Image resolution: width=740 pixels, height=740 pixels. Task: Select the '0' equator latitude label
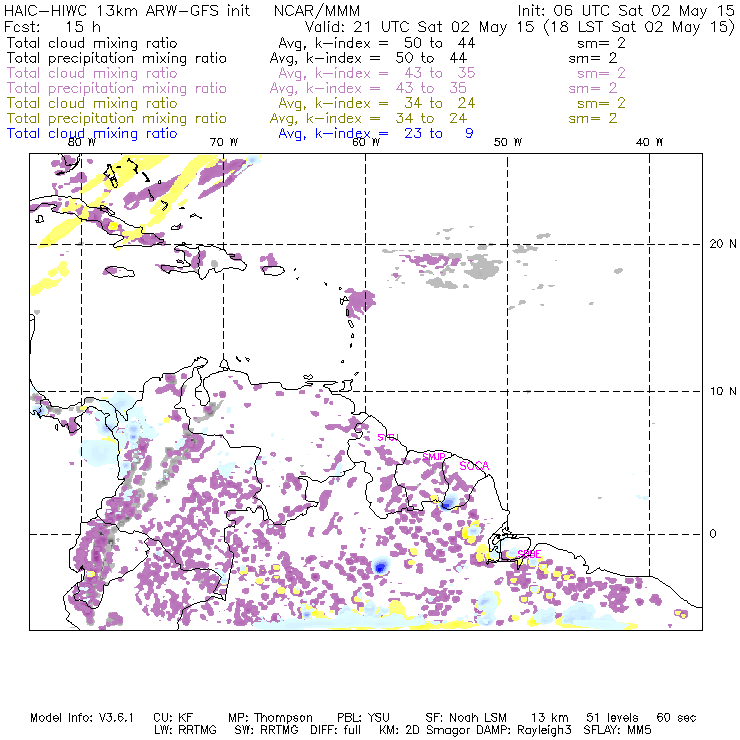point(713,534)
